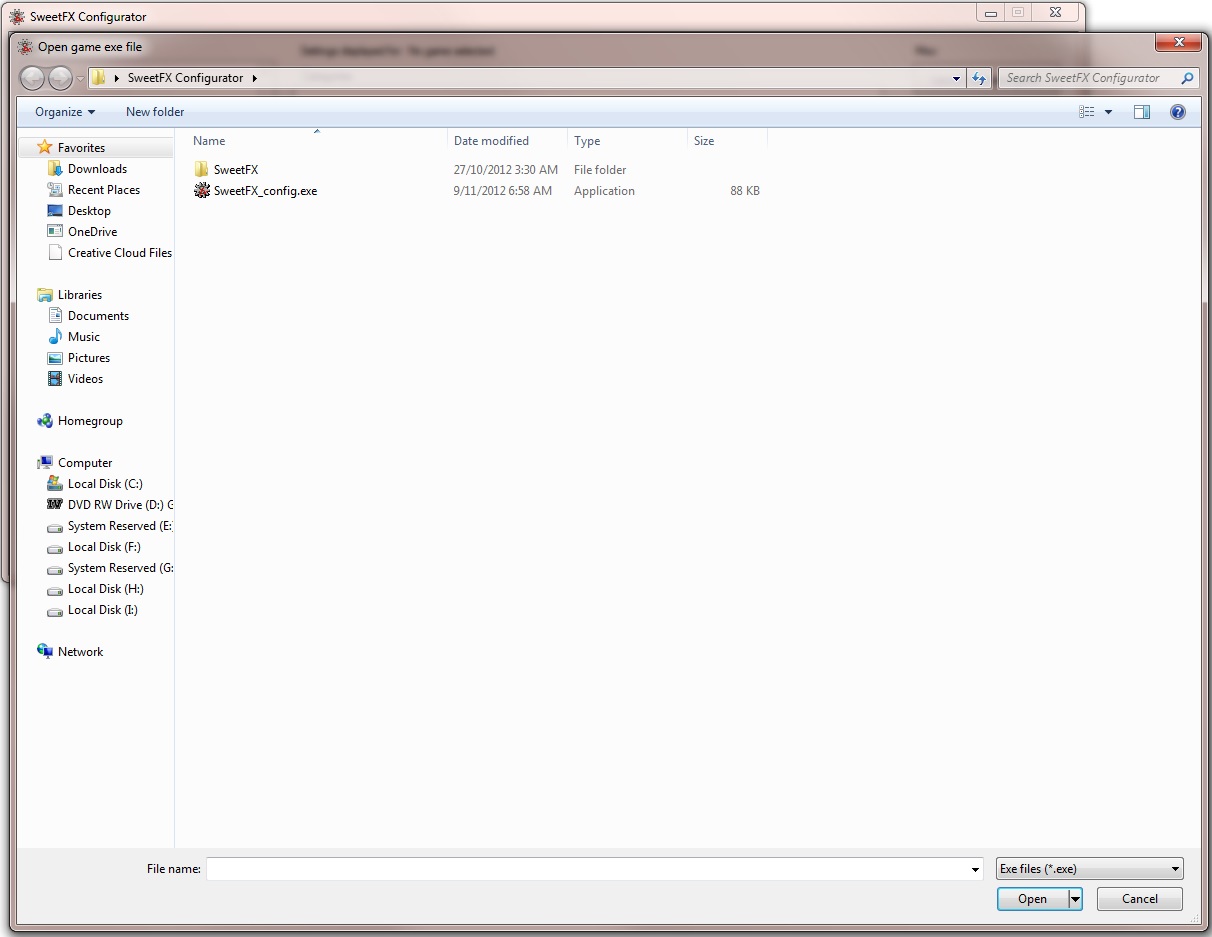Click the Music library icon
1212x937 pixels.
coord(56,337)
